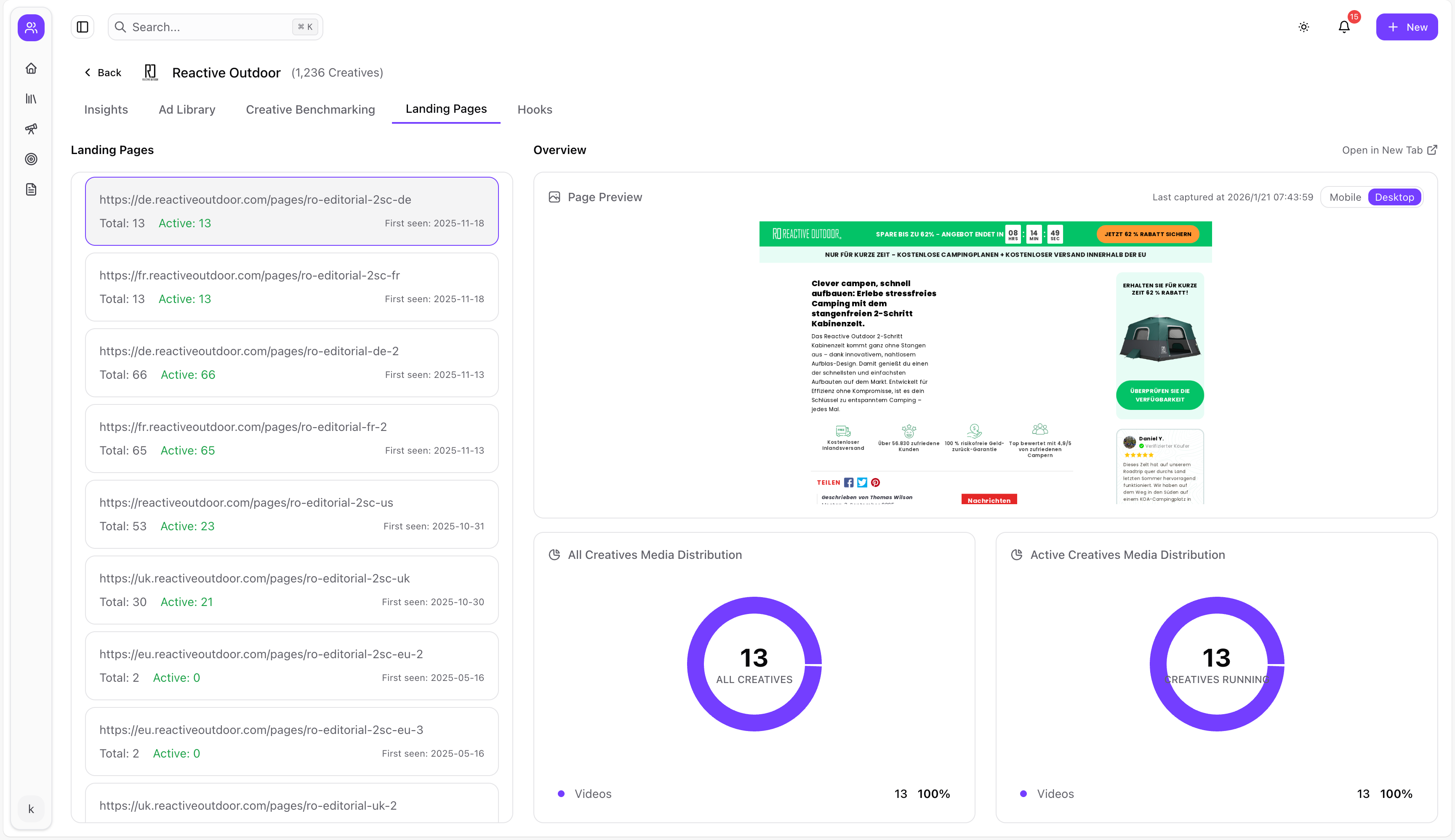Click the purple team logo icon

tap(31, 27)
